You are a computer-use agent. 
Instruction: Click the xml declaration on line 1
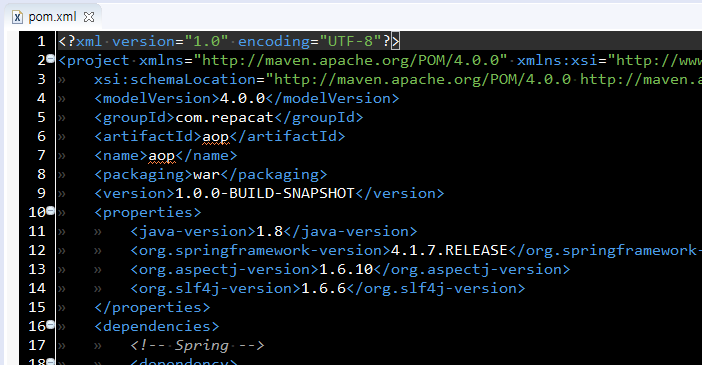(229, 41)
